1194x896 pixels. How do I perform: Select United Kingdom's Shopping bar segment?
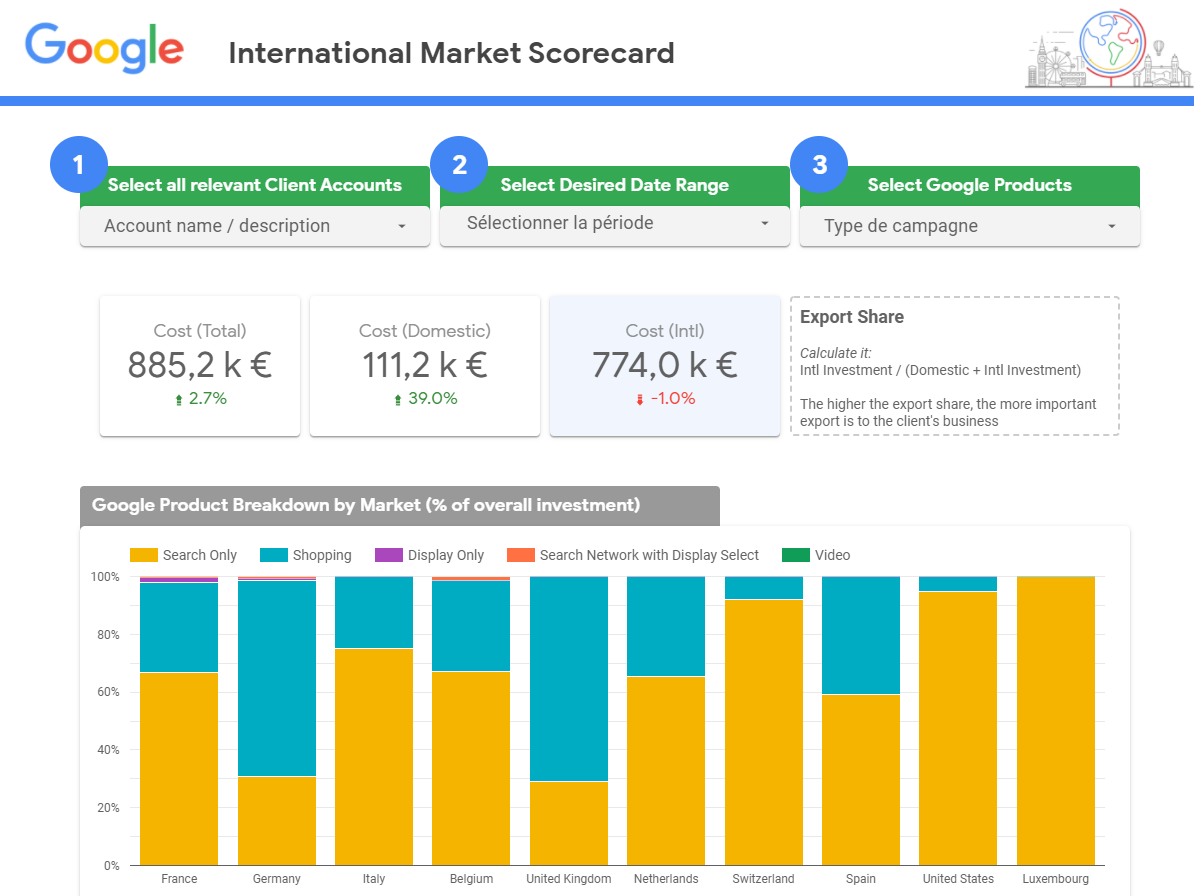(x=569, y=679)
